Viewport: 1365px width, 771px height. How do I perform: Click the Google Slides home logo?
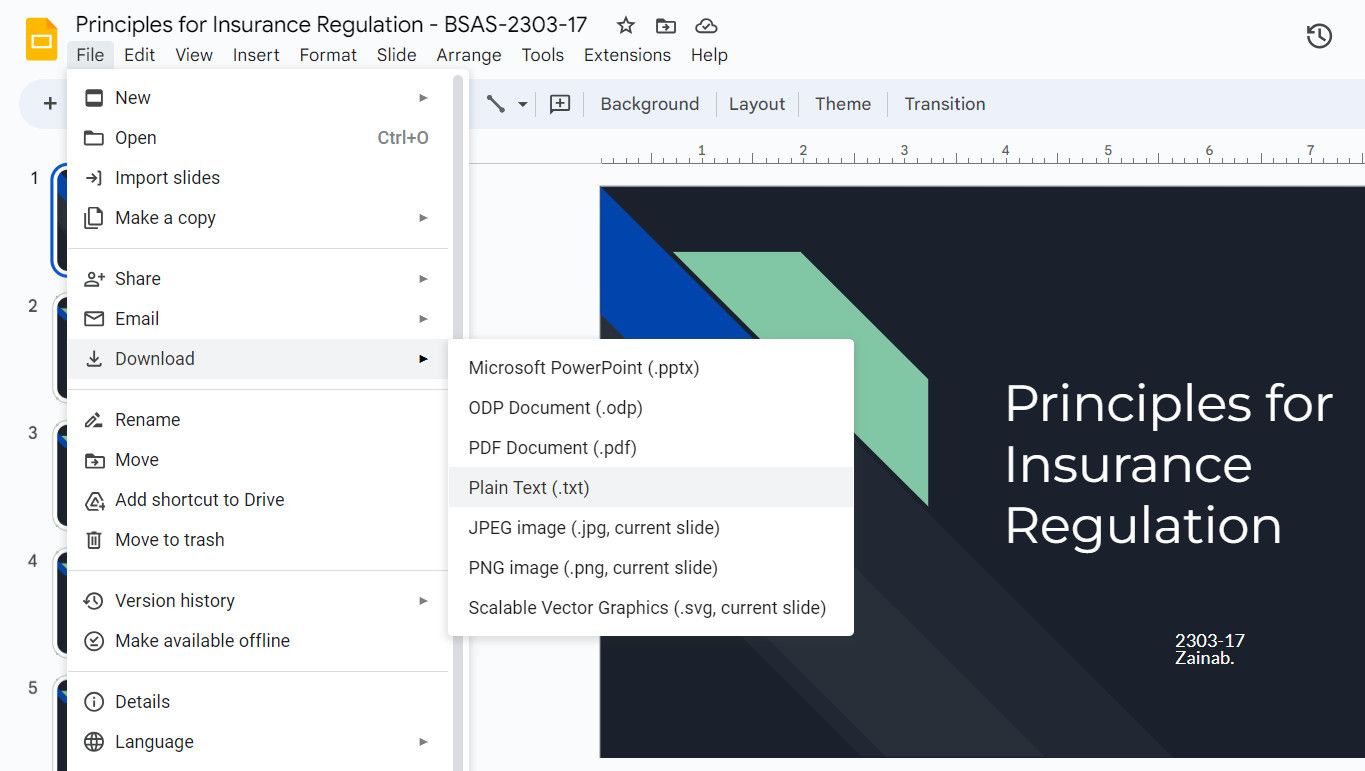tap(41, 40)
